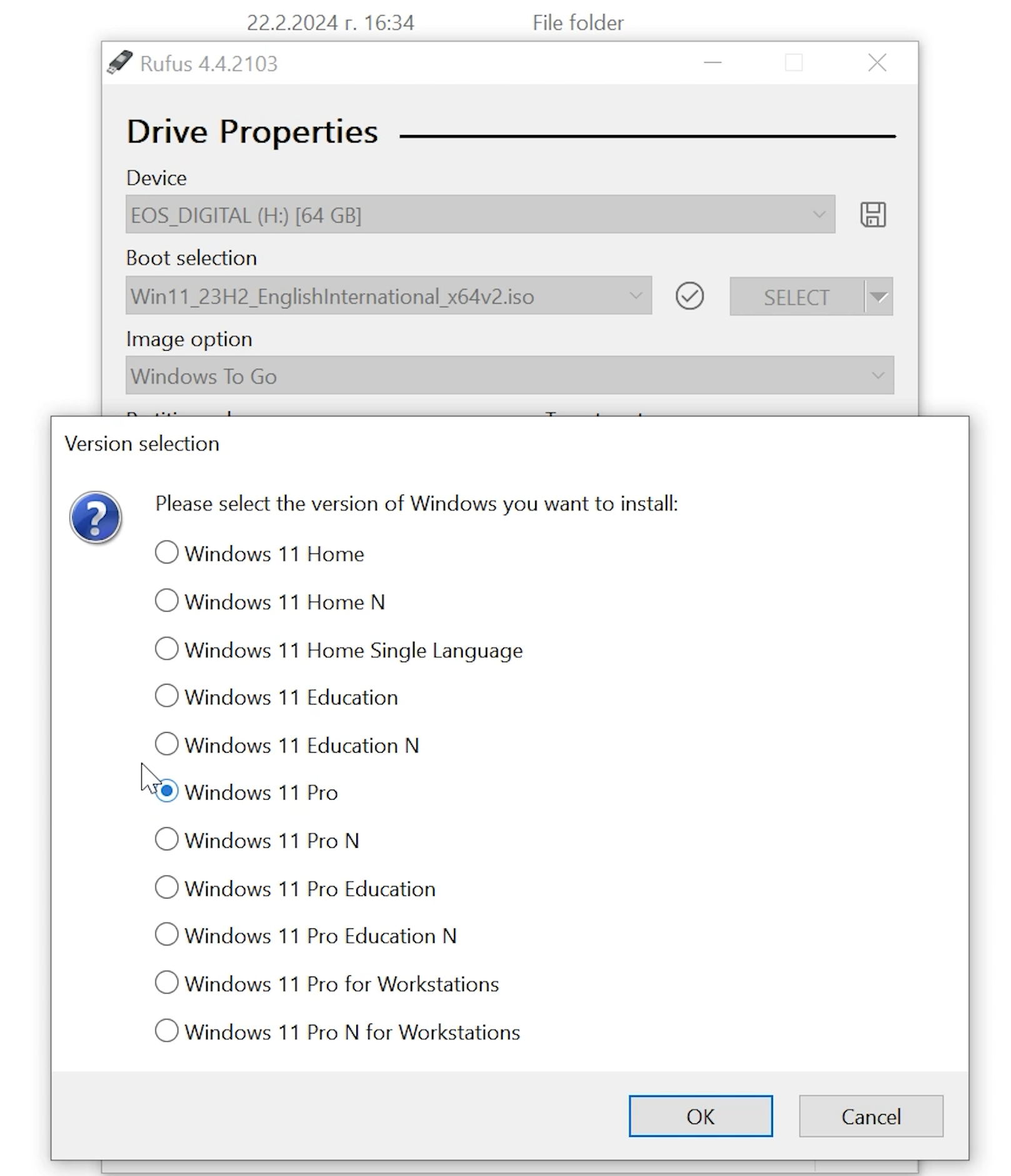Select Windows 11 Pro radio button
Image resolution: width=1011 pixels, height=1176 pixels.
click(x=166, y=792)
